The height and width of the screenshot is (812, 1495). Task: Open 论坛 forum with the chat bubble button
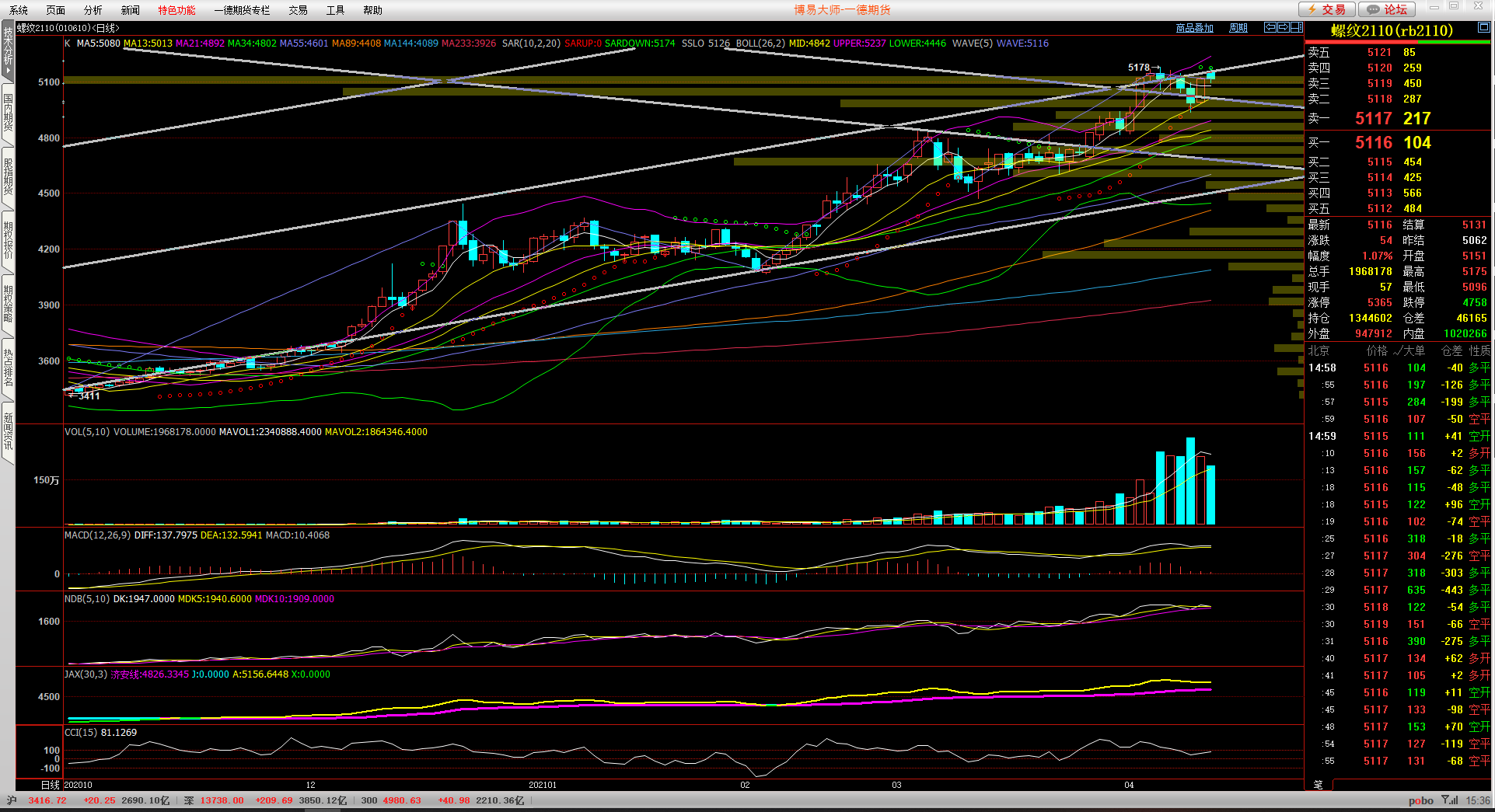tap(1388, 9)
